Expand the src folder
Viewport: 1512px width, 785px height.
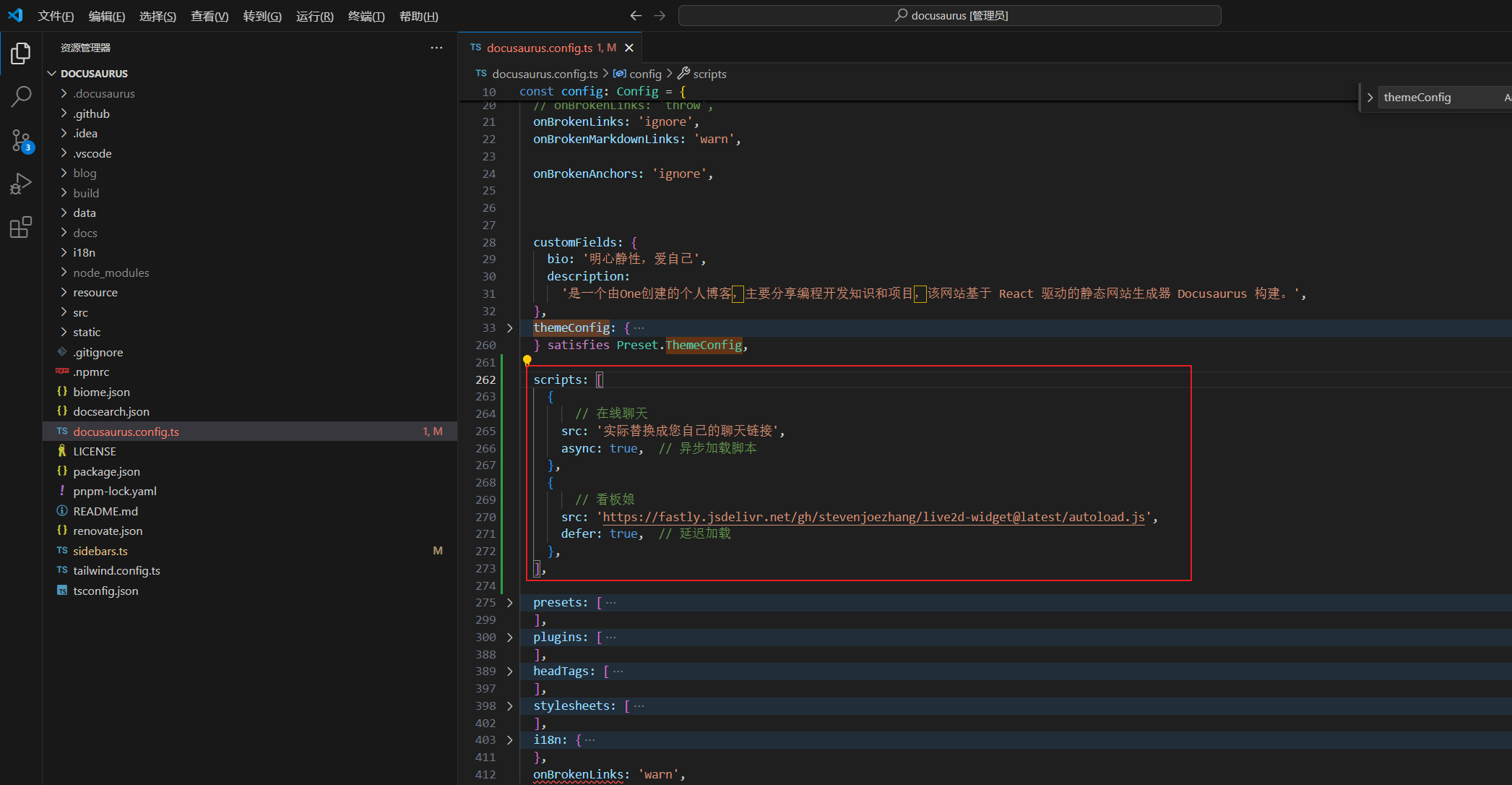(250, 312)
